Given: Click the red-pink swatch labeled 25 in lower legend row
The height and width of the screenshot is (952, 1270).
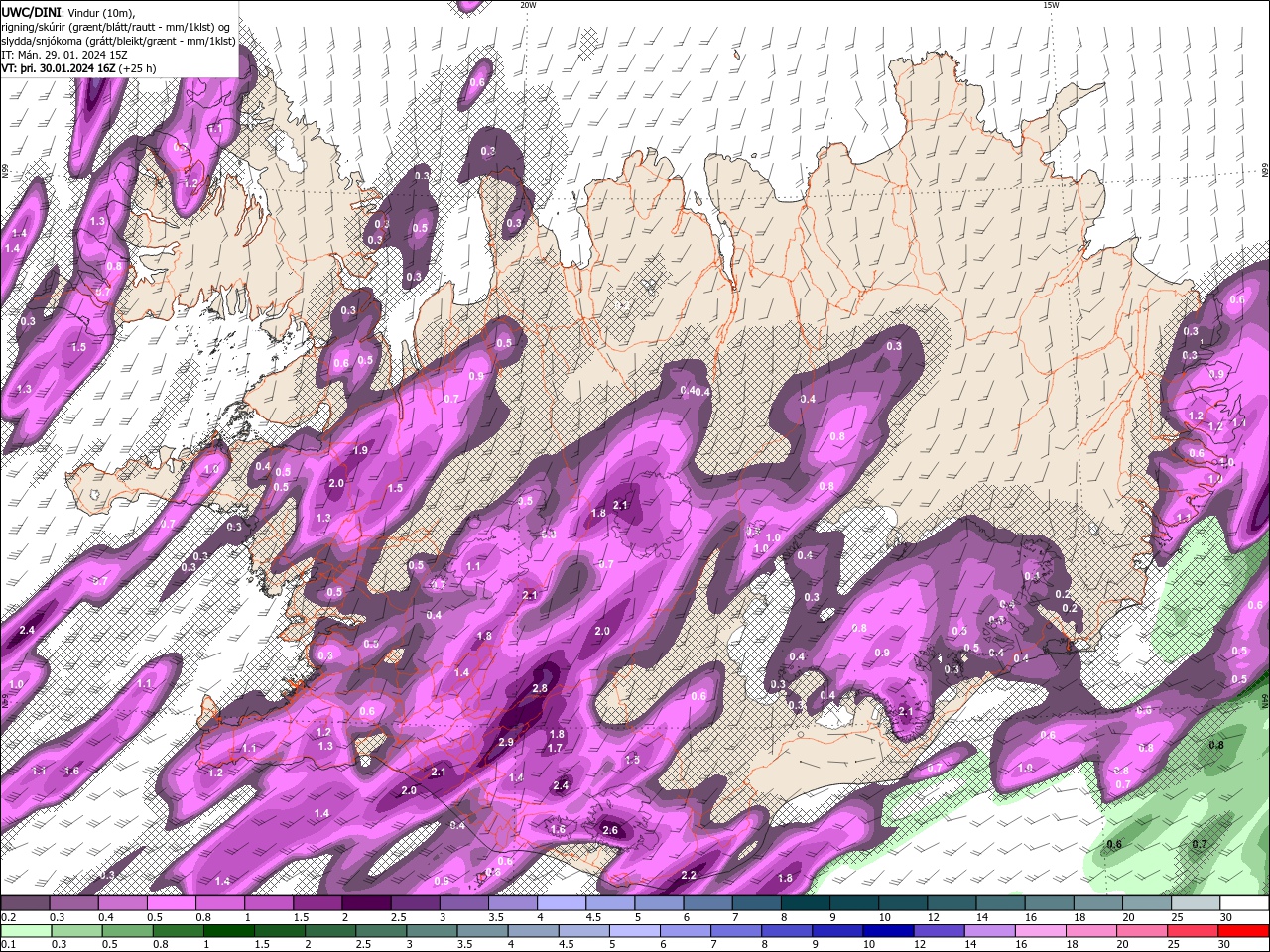Looking at the screenshot, I should point(1195,931).
